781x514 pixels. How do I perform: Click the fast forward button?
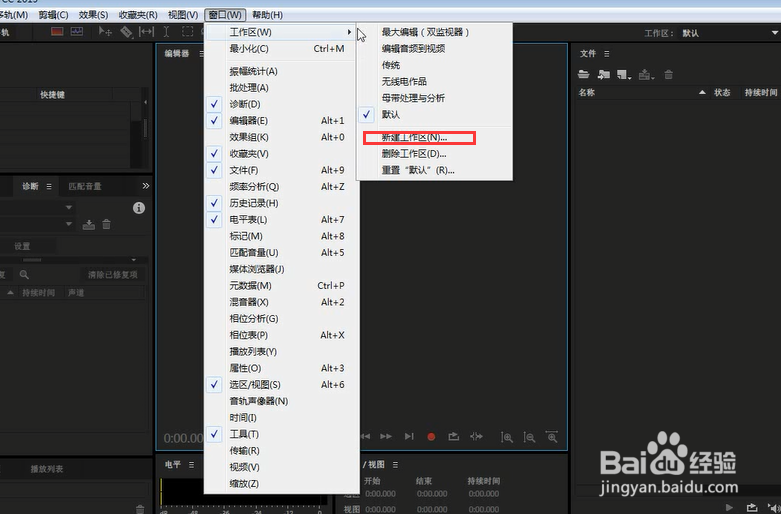386,436
